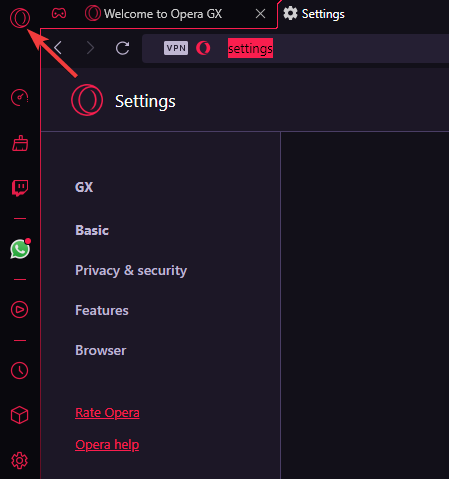This screenshot has width=449, height=479.
Task: Click the Opera icon in address bar
Action: point(203,48)
